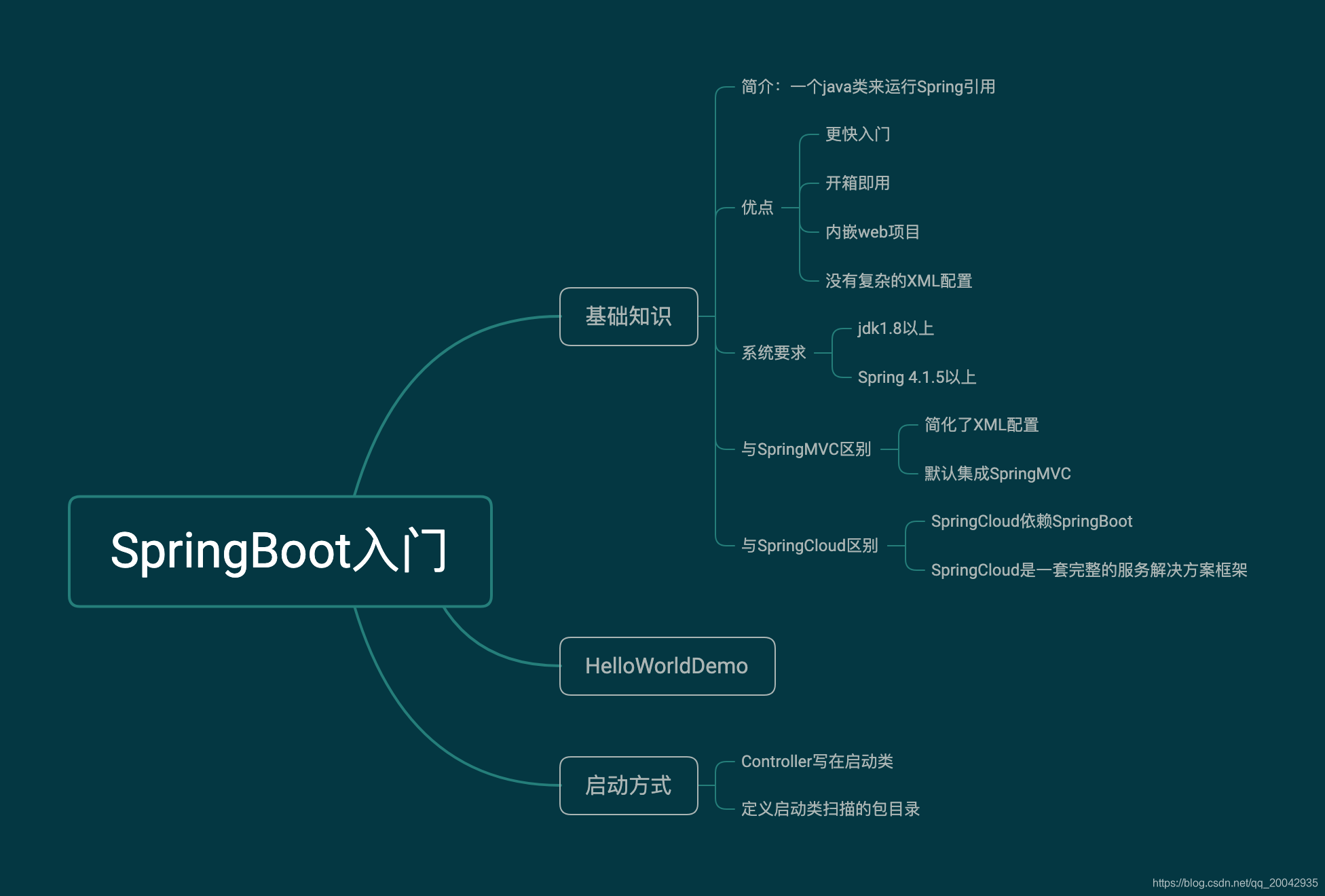Select the SpringBoot入门 root node

pos(280,551)
